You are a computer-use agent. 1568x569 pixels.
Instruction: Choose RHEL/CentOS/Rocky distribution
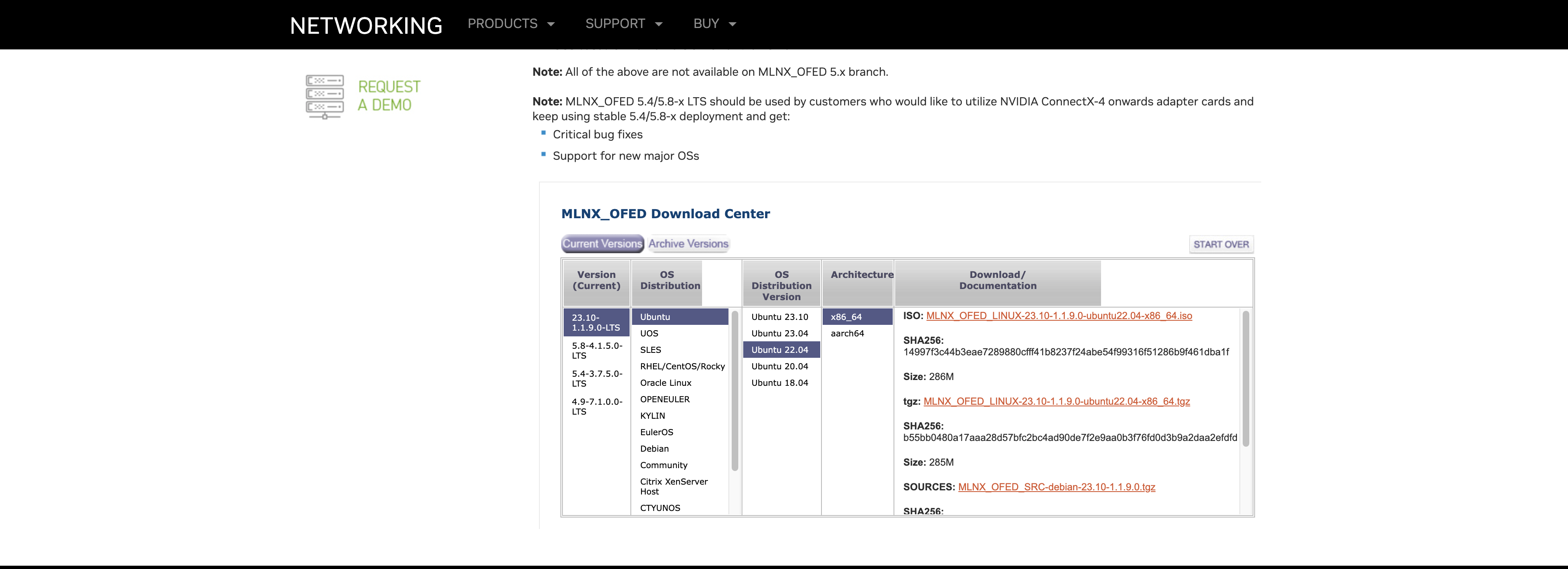(682, 366)
